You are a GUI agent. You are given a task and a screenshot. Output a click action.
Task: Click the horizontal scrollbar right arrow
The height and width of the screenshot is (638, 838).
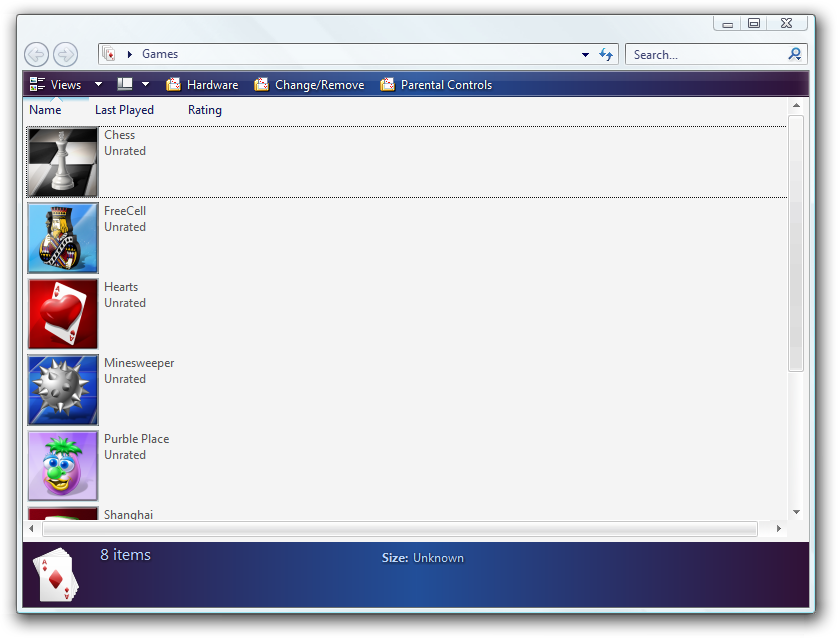click(779, 528)
